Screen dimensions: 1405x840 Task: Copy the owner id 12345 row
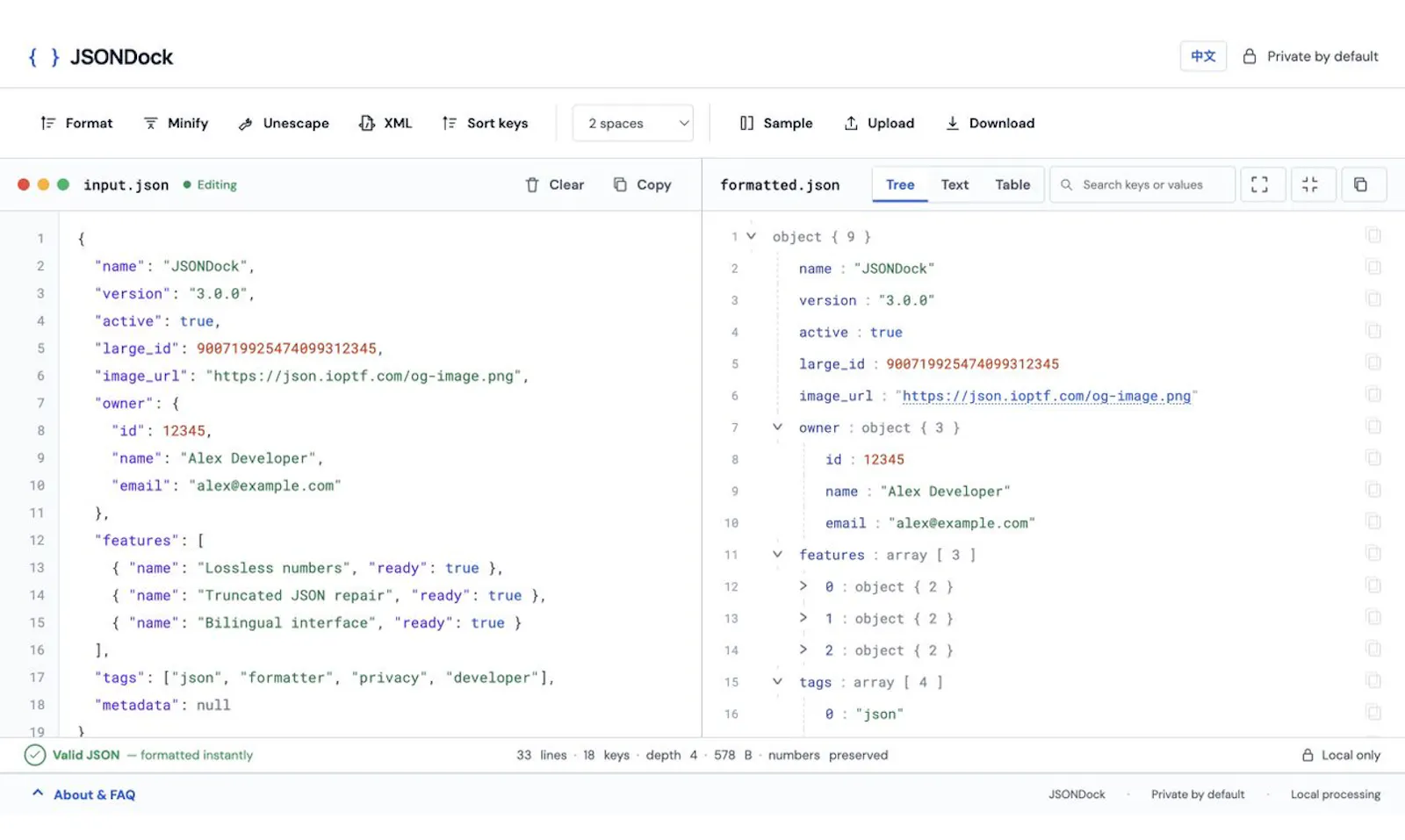click(x=1373, y=458)
